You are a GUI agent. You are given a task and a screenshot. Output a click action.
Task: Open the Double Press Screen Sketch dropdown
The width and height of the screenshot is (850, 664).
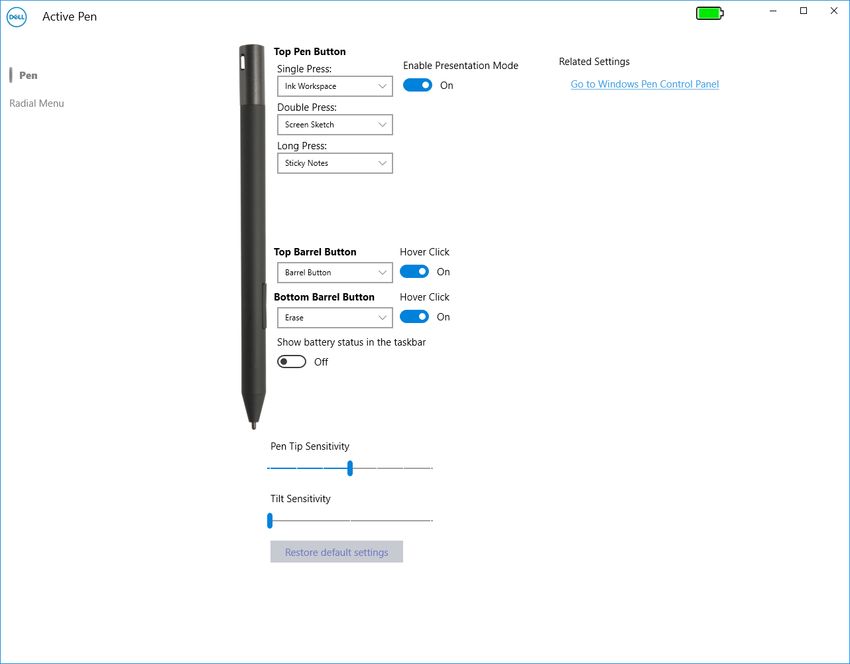[334, 125]
